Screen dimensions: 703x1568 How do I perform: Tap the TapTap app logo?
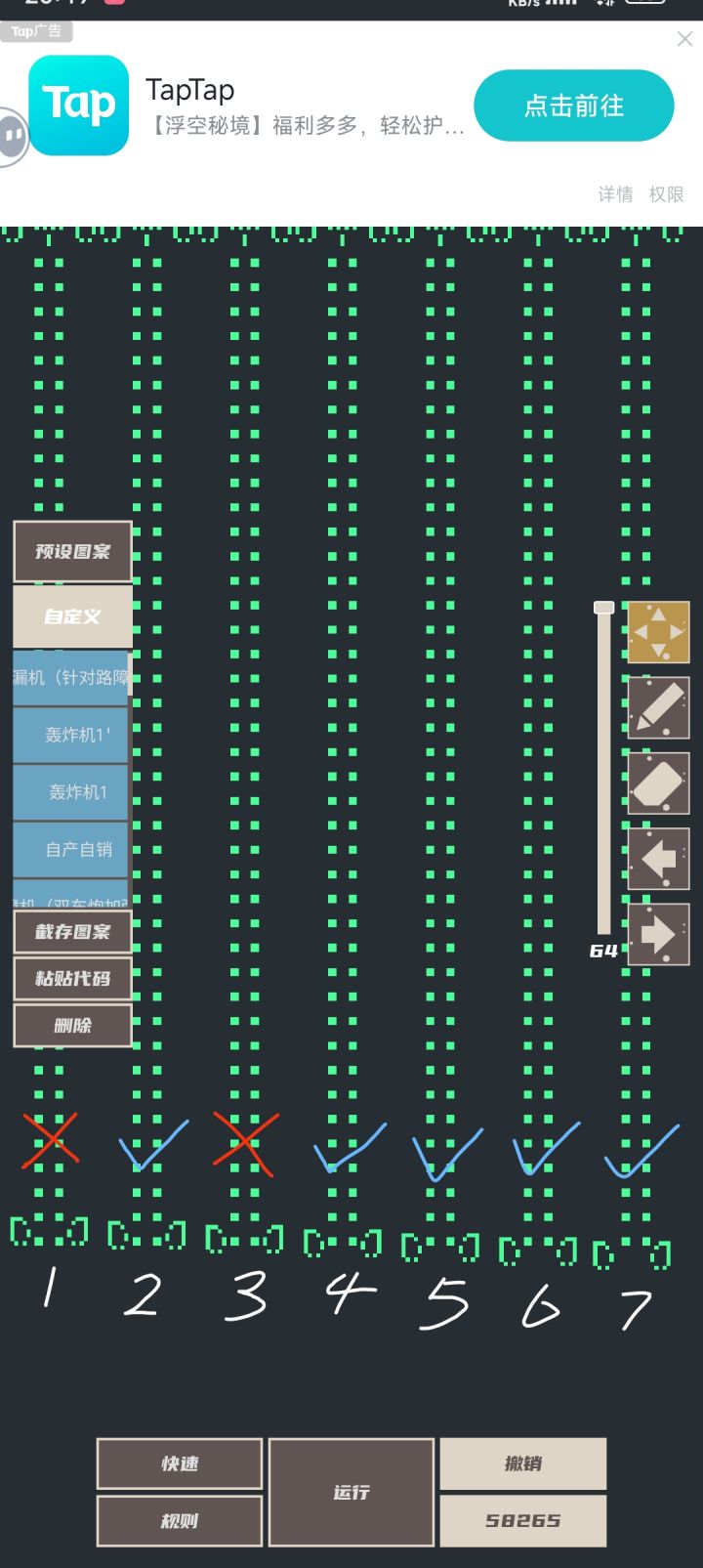(x=79, y=106)
